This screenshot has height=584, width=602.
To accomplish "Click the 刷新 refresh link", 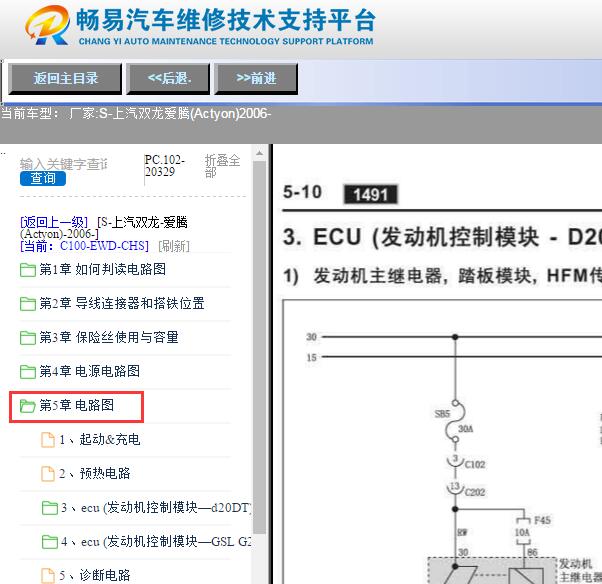I will pos(173,246).
